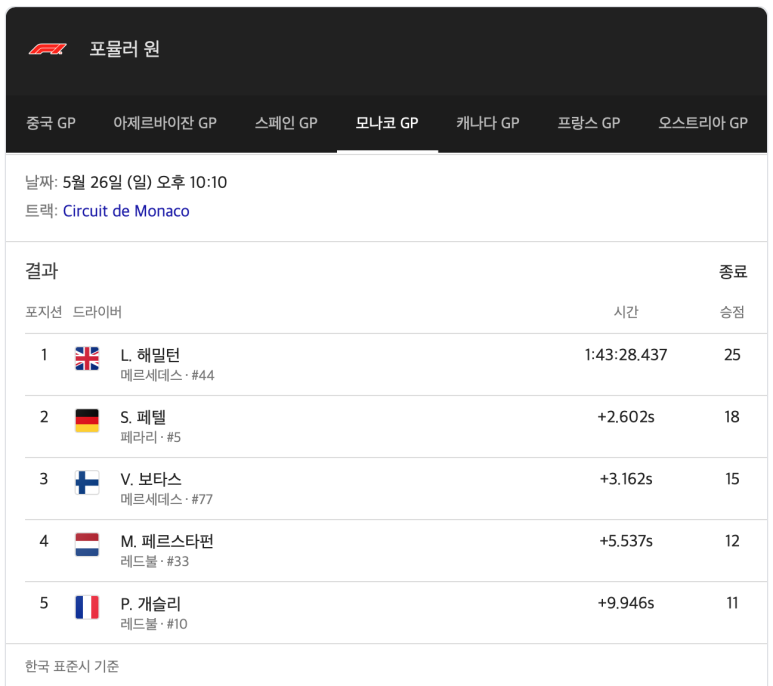Open the 캐나다 GP tab
This screenshot has height=686, width=773.
(x=488, y=123)
